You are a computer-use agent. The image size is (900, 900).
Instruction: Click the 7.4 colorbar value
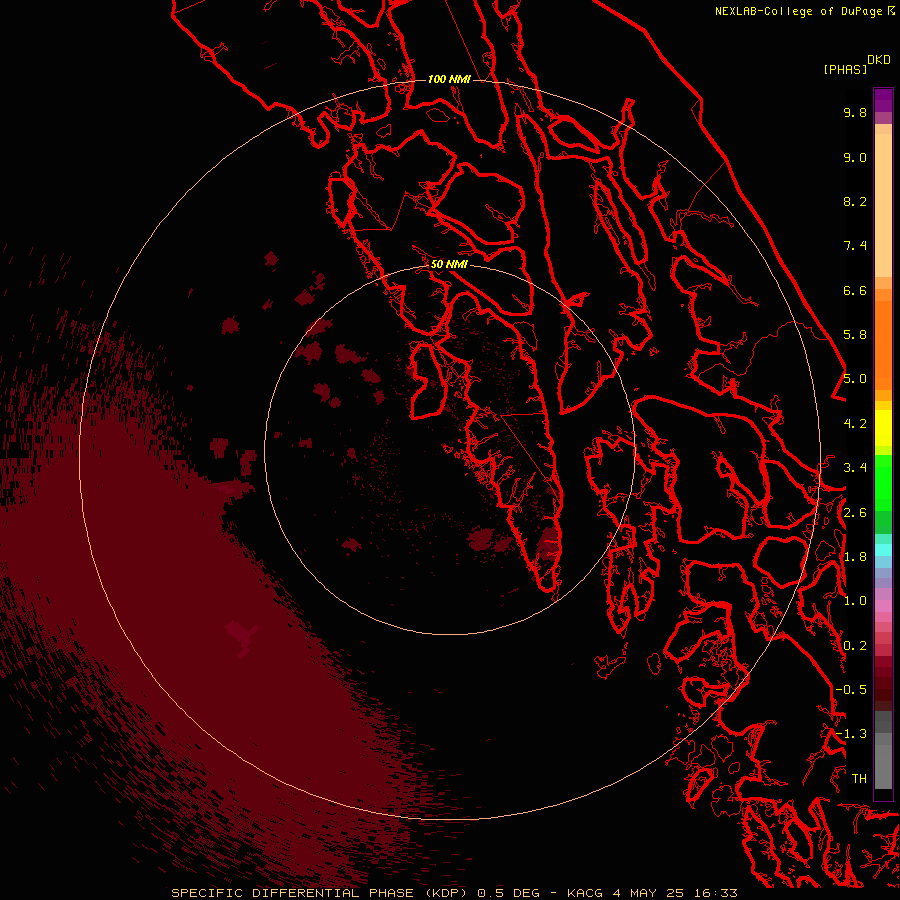[855, 246]
